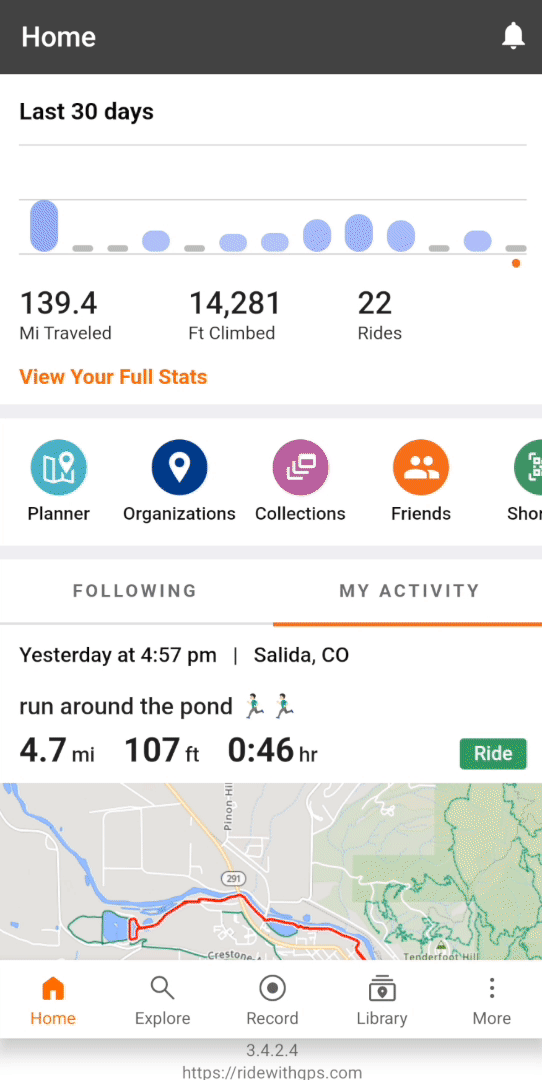Open the notifications bell
Image resolution: width=542 pixels, height=1080 pixels.
(513, 36)
